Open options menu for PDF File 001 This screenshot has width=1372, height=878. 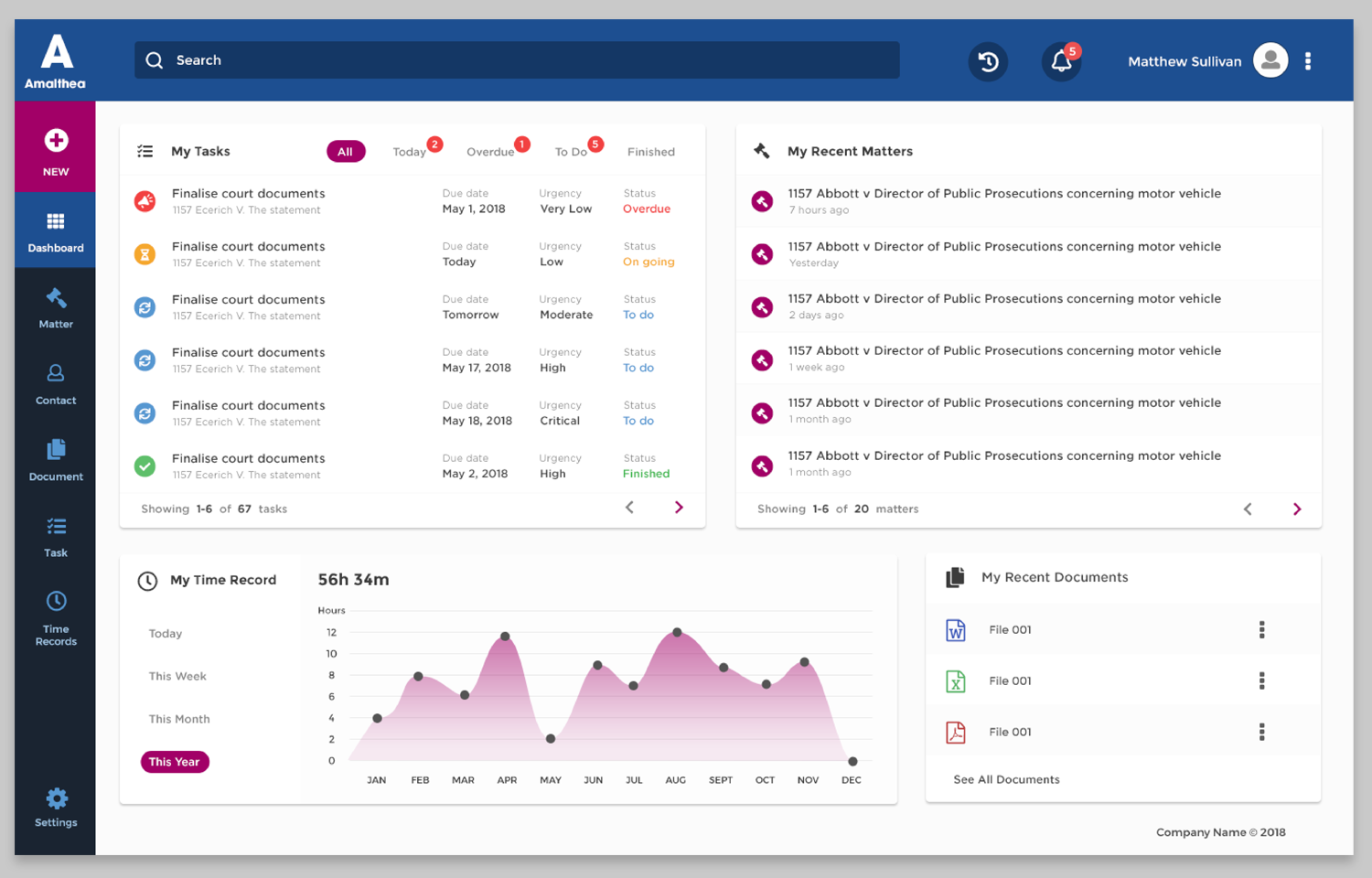(x=1261, y=732)
